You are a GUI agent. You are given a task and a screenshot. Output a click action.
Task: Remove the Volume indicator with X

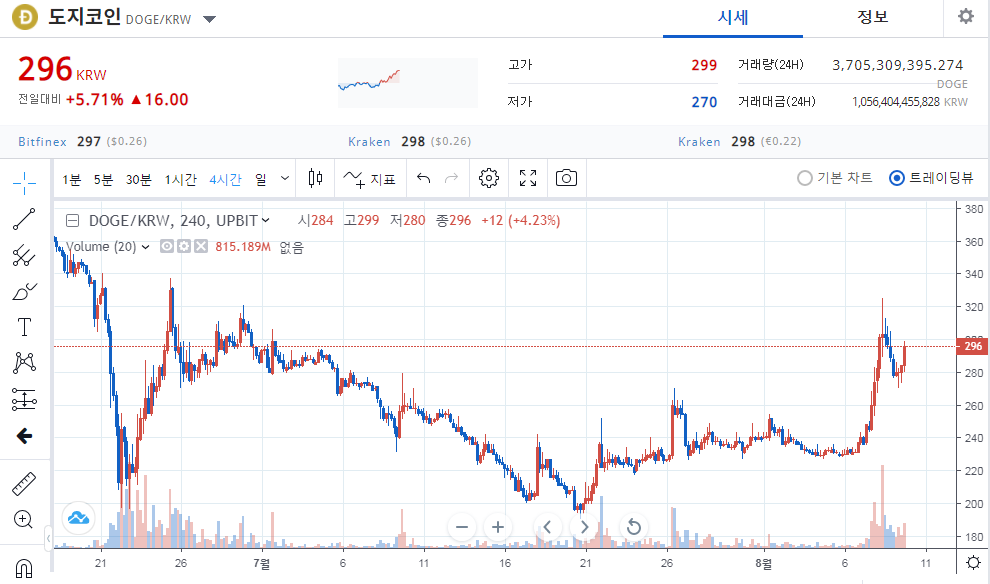point(201,246)
